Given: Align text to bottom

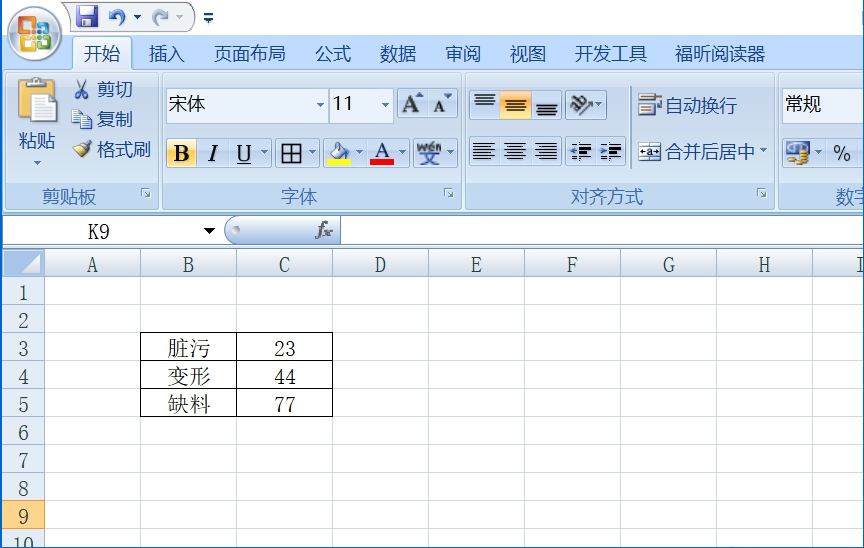Looking at the screenshot, I should [547, 105].
